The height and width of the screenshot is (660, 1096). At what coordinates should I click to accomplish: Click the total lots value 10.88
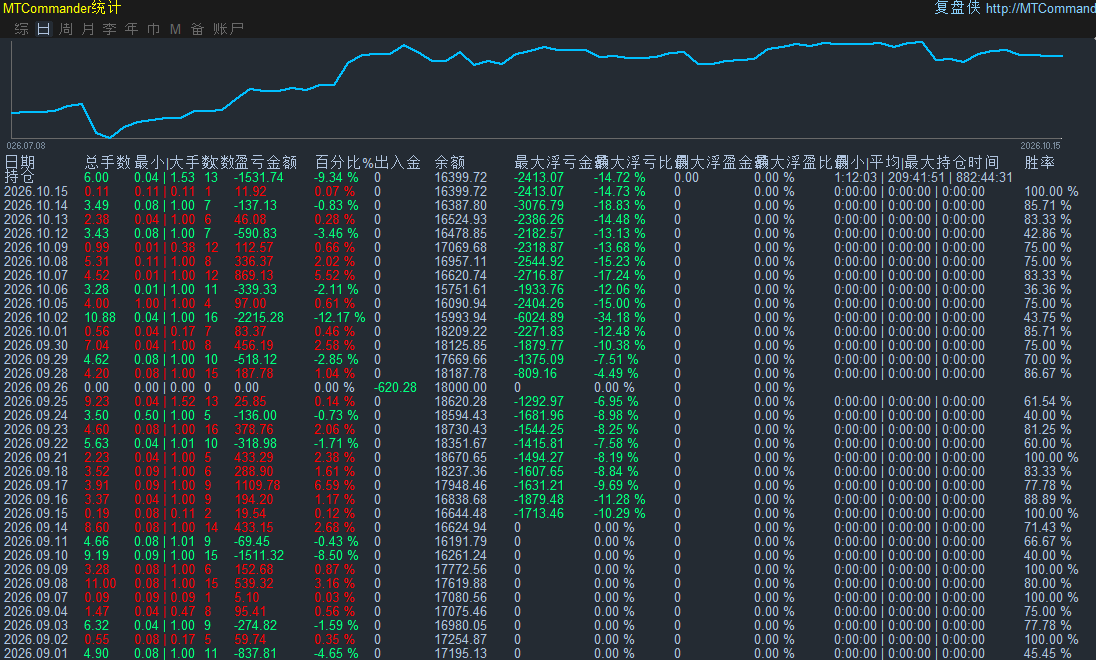coord(100,317)
